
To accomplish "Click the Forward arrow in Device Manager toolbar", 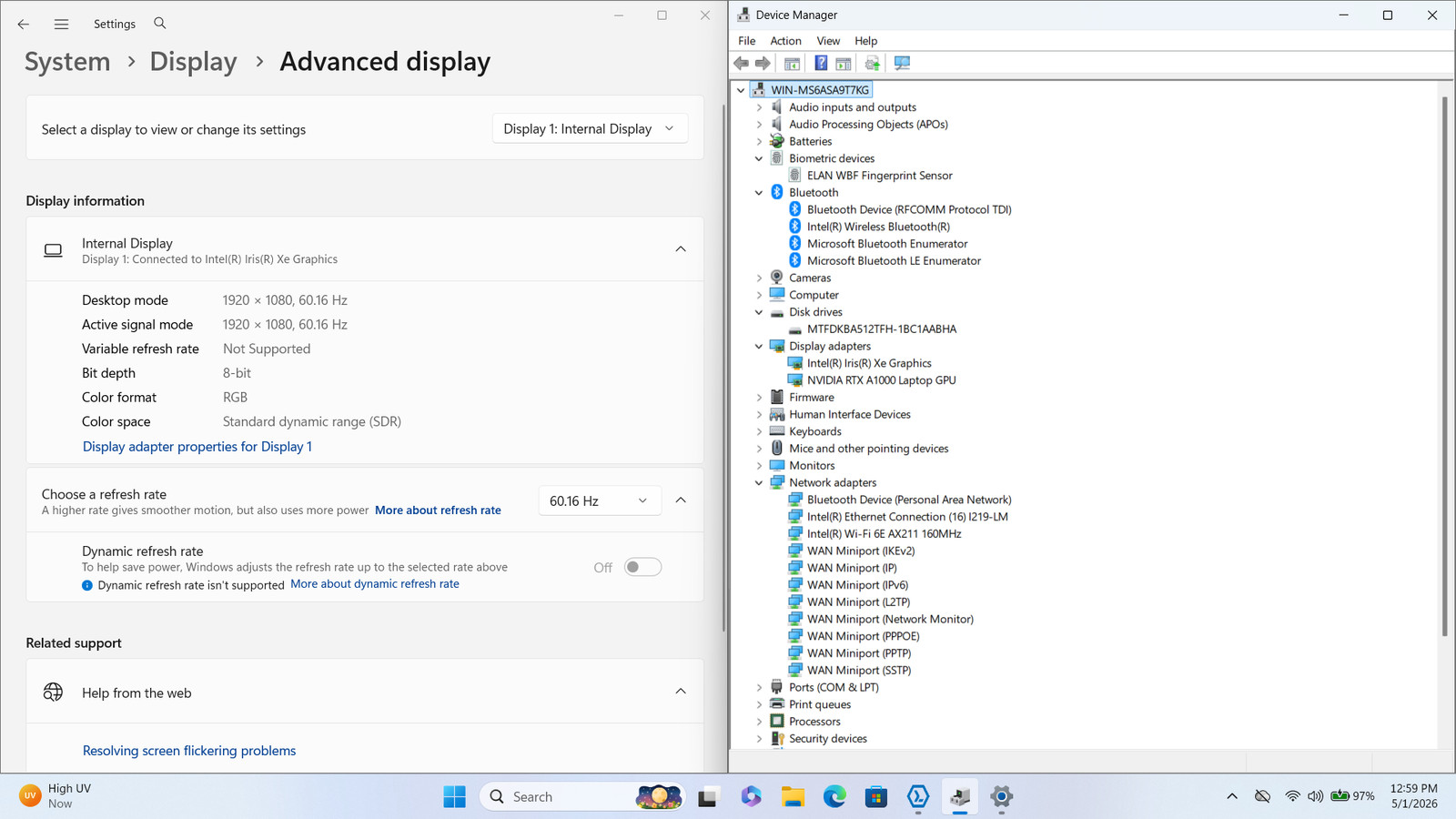I will (763, 64).
